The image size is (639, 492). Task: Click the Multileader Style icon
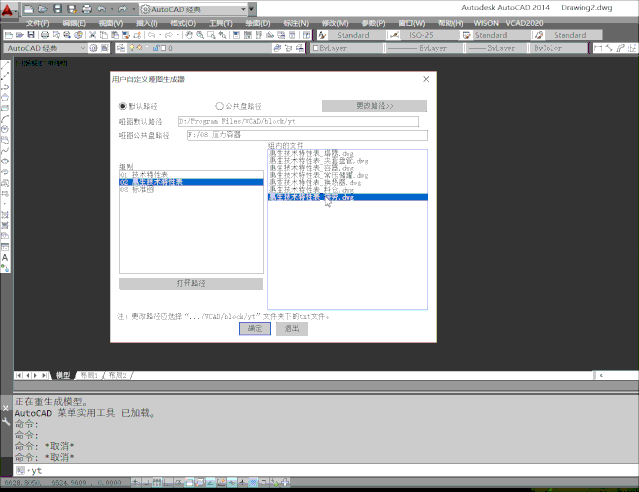click(539, 35)
